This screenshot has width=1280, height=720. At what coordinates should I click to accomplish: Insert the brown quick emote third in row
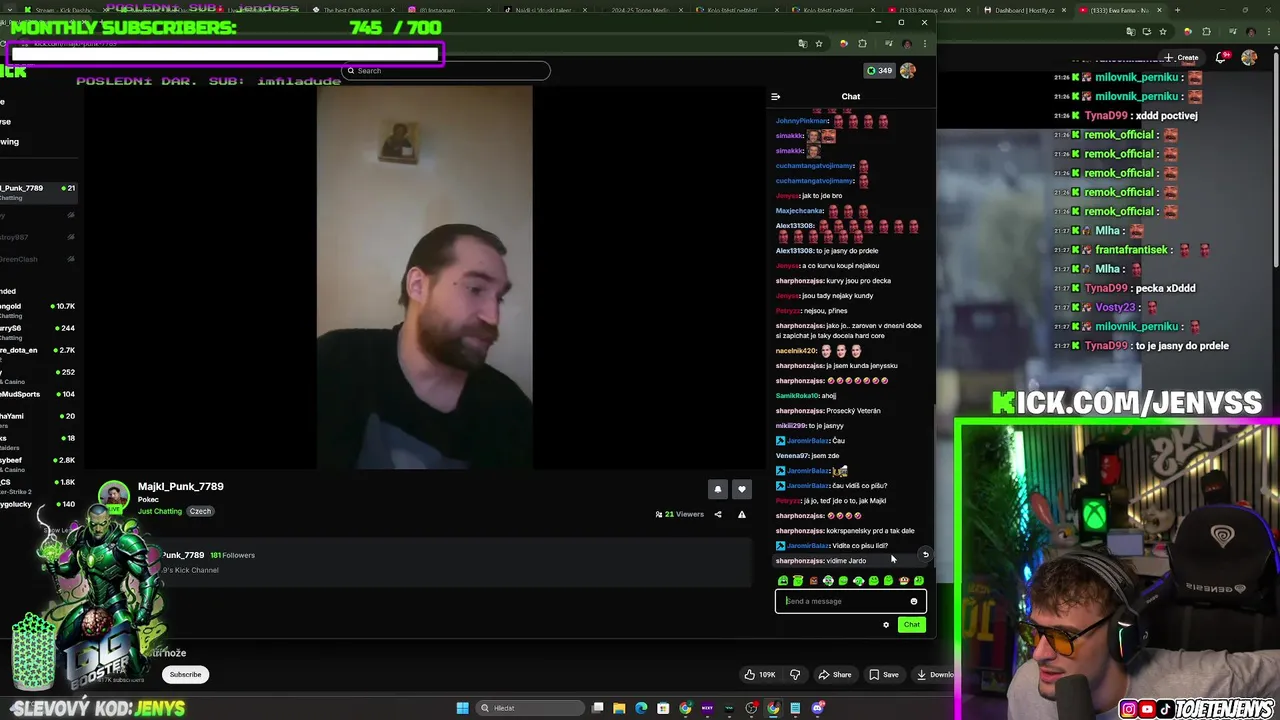point(813,581)
